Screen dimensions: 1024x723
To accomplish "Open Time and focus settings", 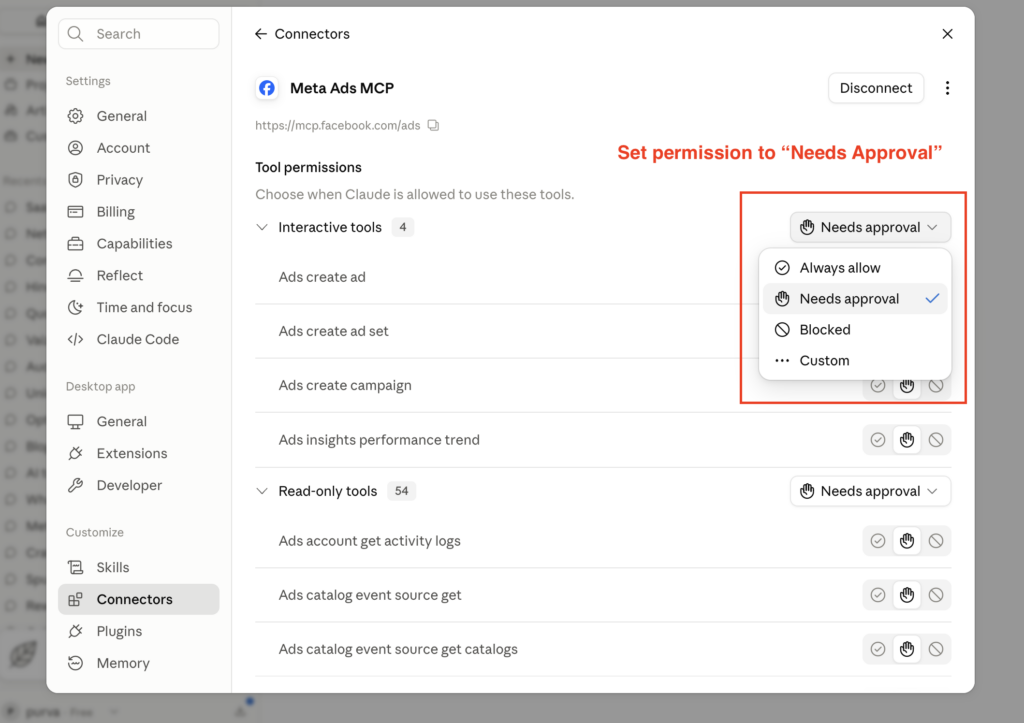I will [x=138, y=308].
